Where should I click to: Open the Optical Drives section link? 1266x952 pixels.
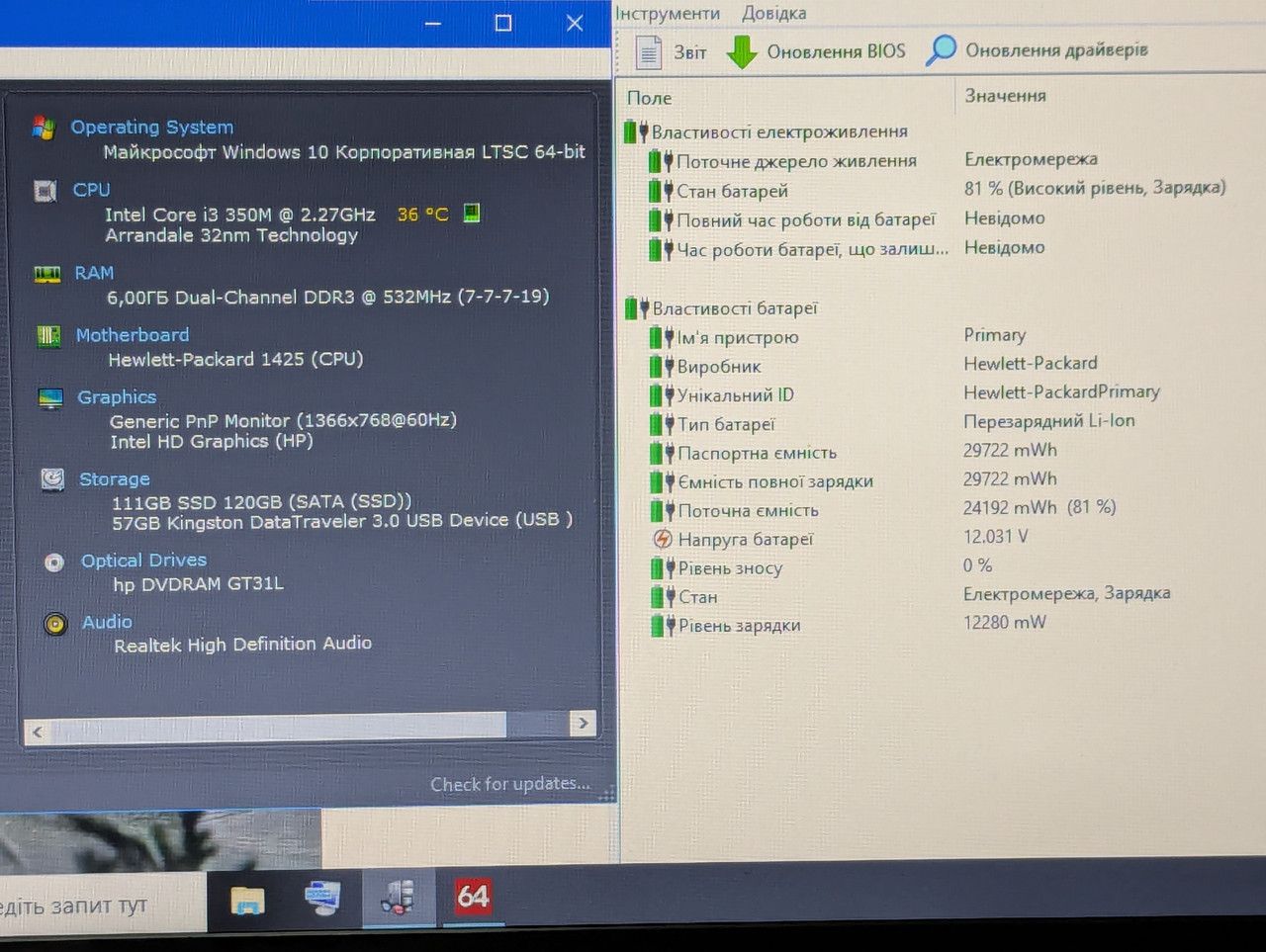144,561
